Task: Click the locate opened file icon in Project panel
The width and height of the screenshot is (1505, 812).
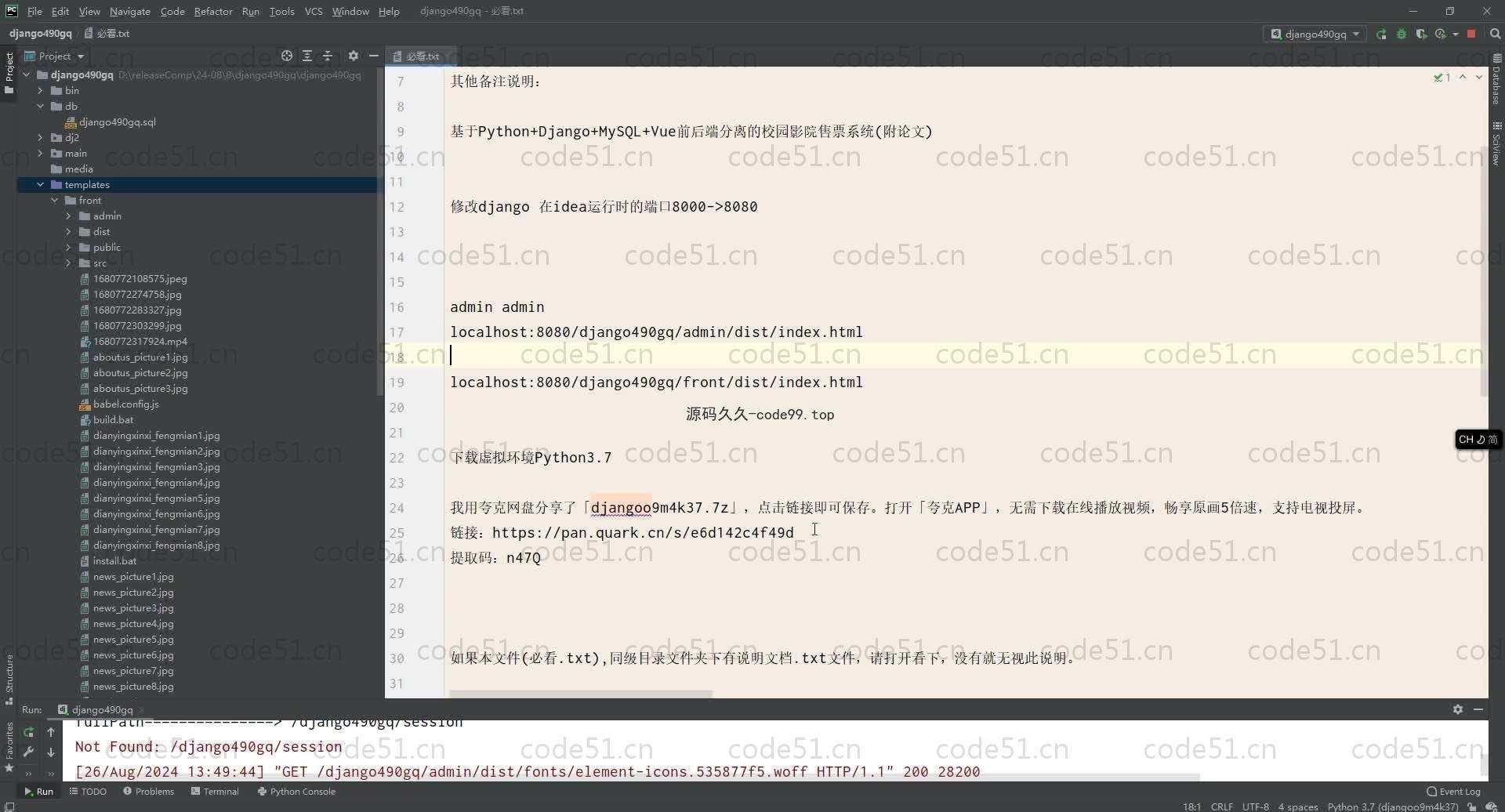Action: coord(287,56)
